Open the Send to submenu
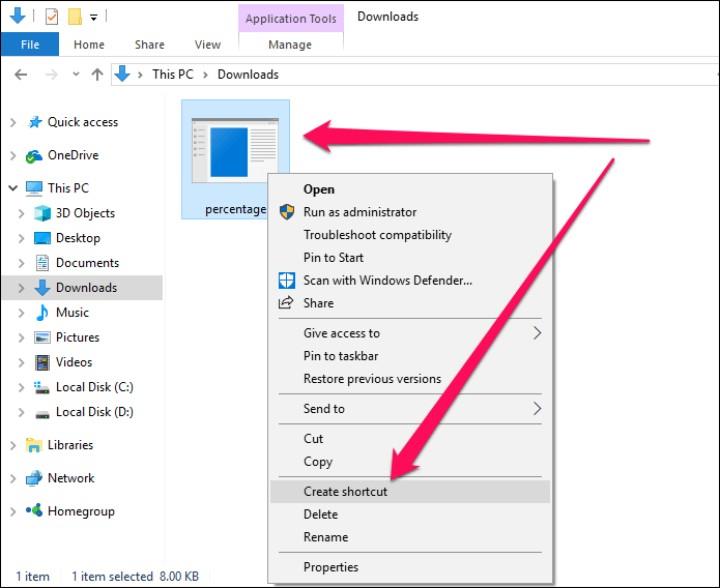The height and width of the screenshot is (588, 720). (324, 408)
